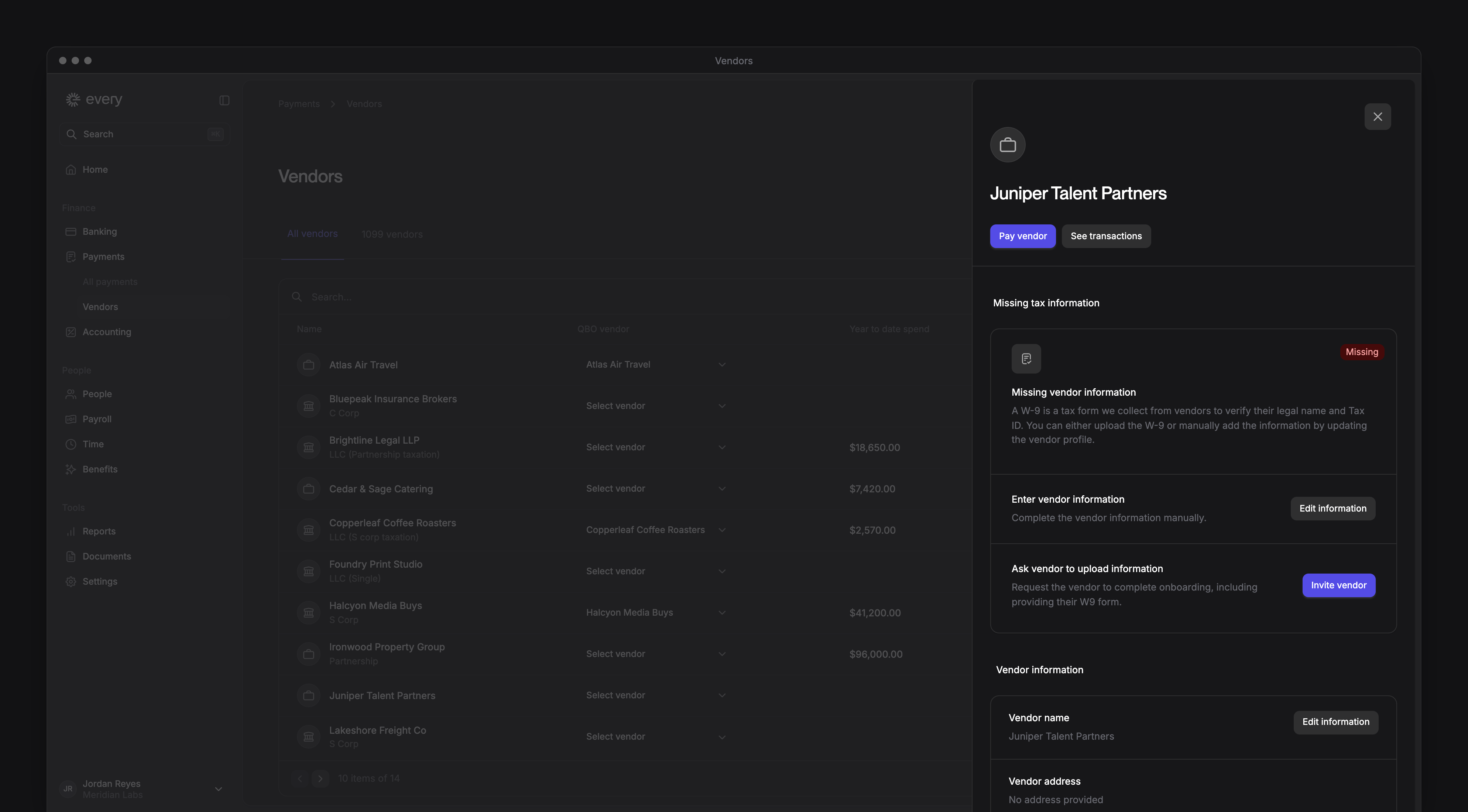
Task: Click the bank icon for Halcyon Media Buys
Action: pyautogui.click(x=308, y=613)
